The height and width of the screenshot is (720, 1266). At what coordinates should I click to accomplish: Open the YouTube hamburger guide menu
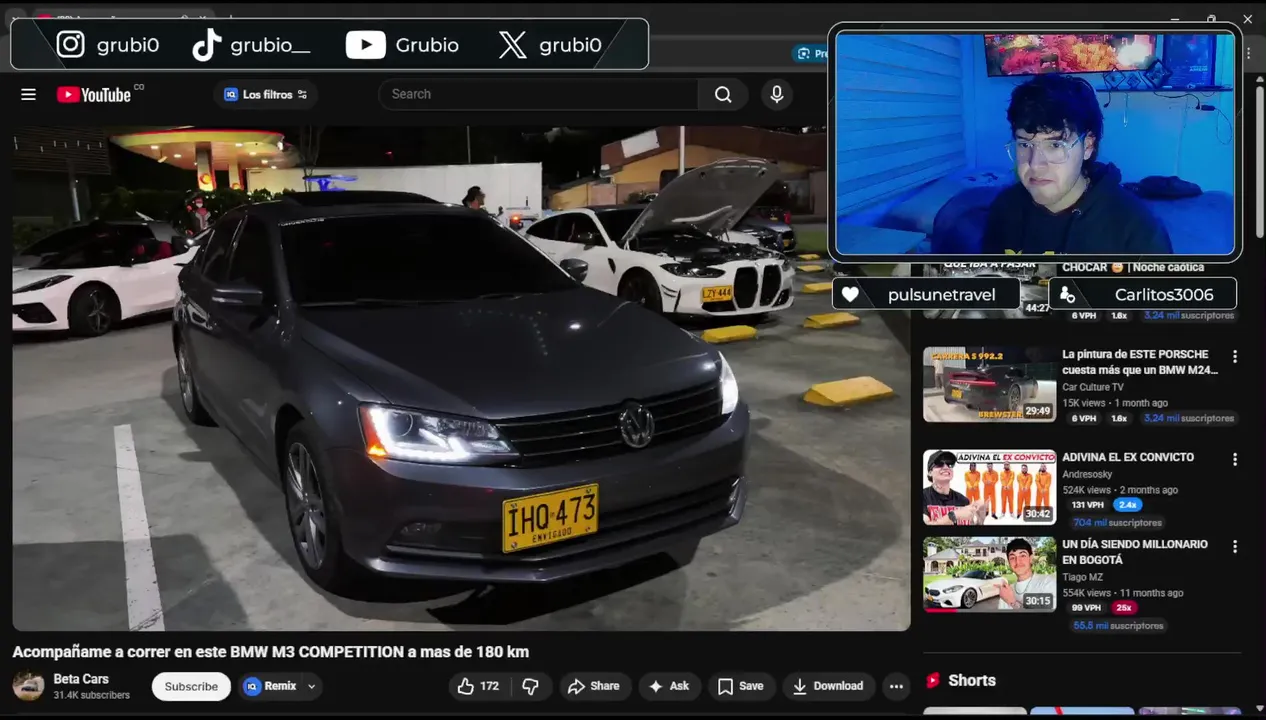tap(28, 94)
